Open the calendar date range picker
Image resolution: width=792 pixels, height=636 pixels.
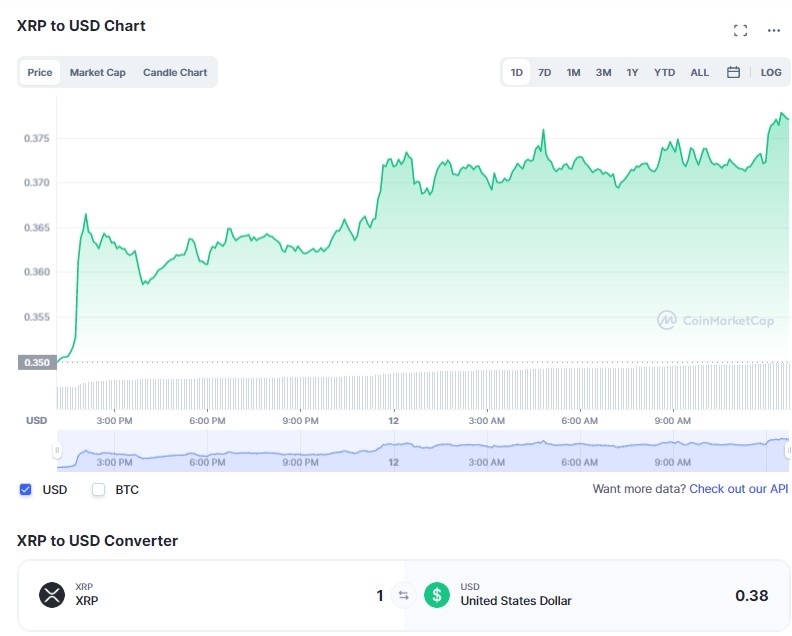(733, 72)
